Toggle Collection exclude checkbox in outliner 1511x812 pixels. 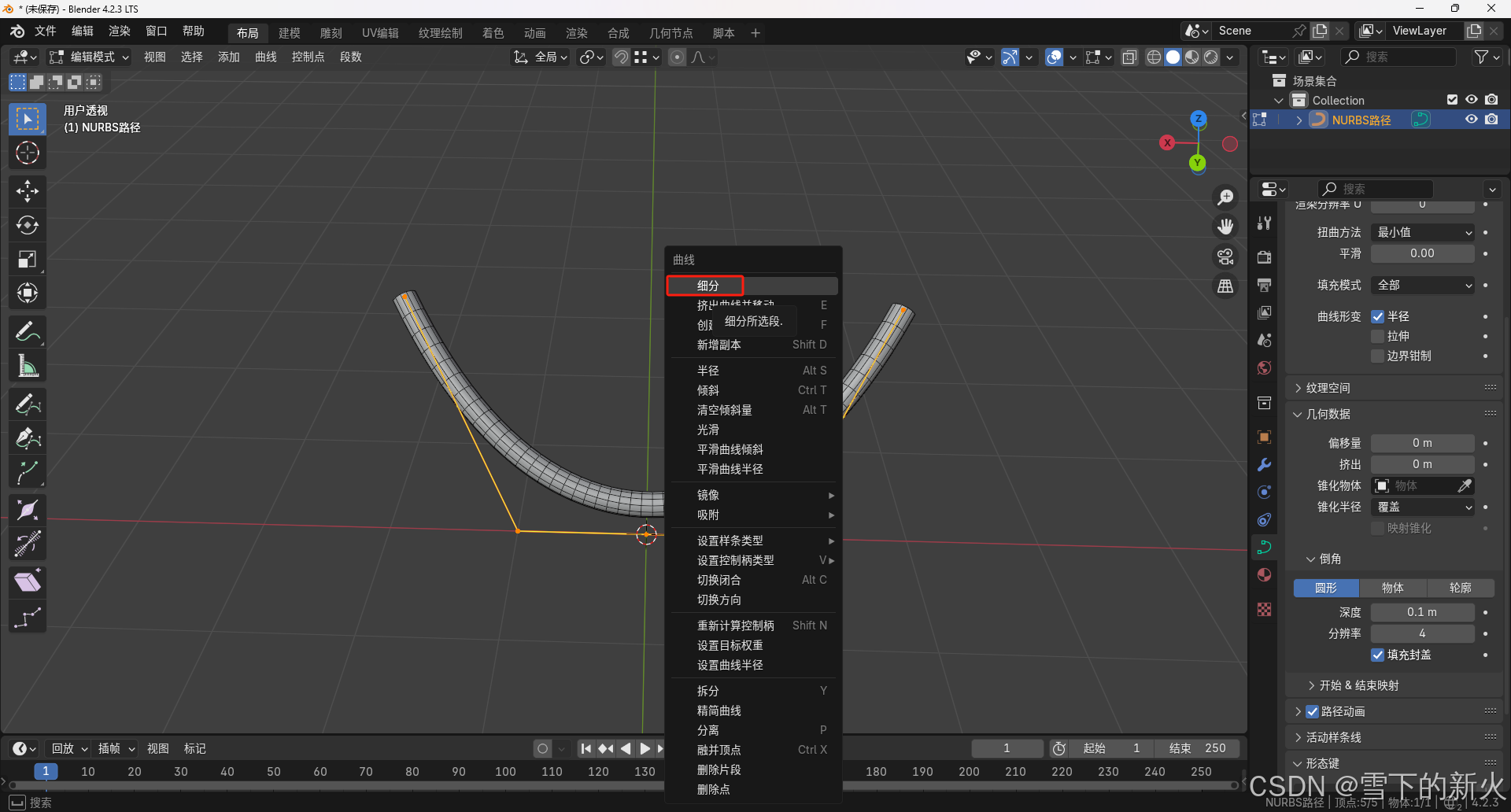[x=1452, y=100]
